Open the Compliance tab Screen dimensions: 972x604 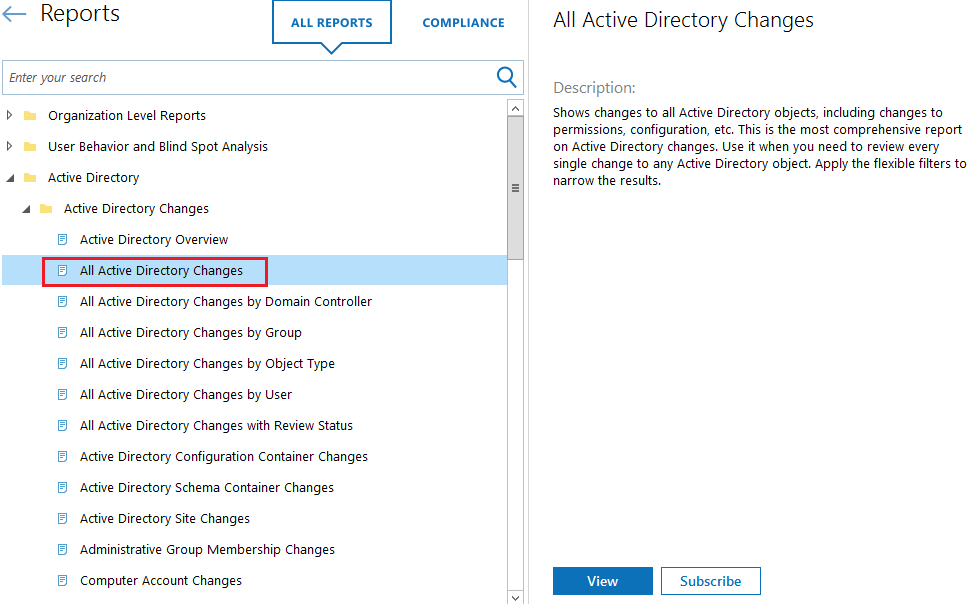(x=463, y=23)
